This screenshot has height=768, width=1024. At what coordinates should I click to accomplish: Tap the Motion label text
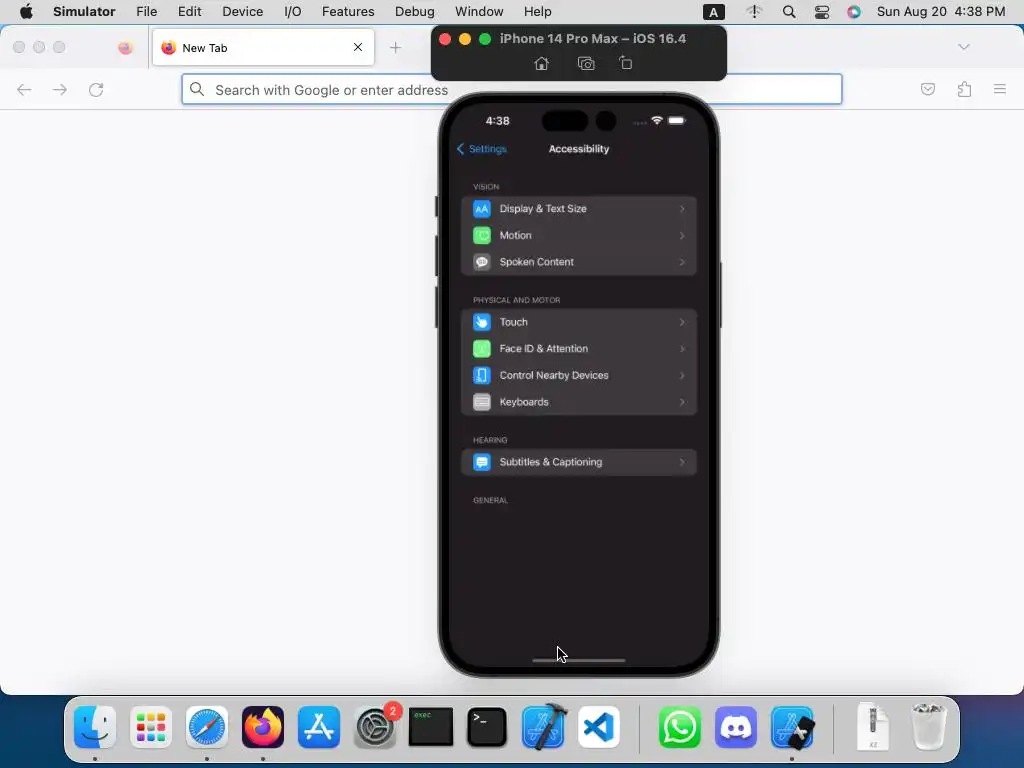pos(515,235)
